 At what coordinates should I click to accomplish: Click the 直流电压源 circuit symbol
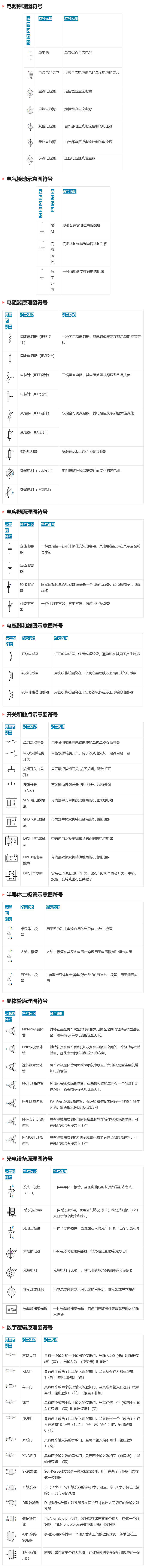pyautogui.click(x=30, y=93)
